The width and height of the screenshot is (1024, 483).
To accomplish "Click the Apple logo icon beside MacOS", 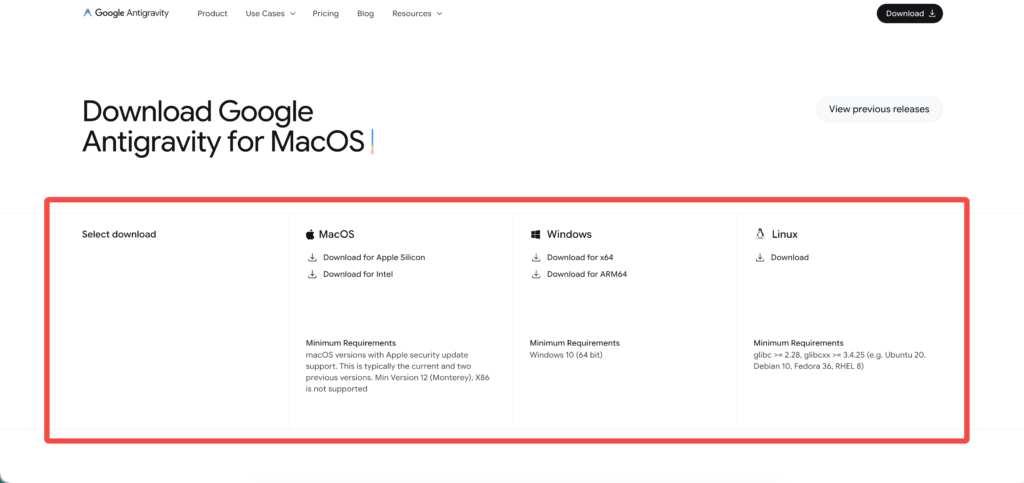I will [x=310, y=234].
